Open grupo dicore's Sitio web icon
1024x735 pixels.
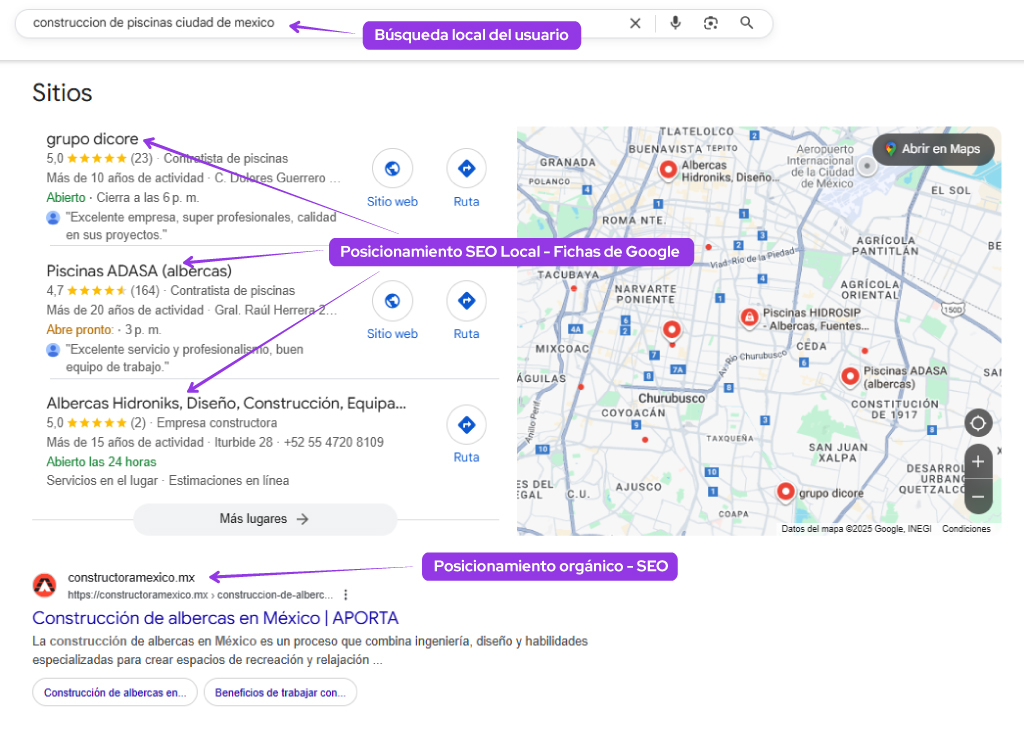[x=392, y=168]
